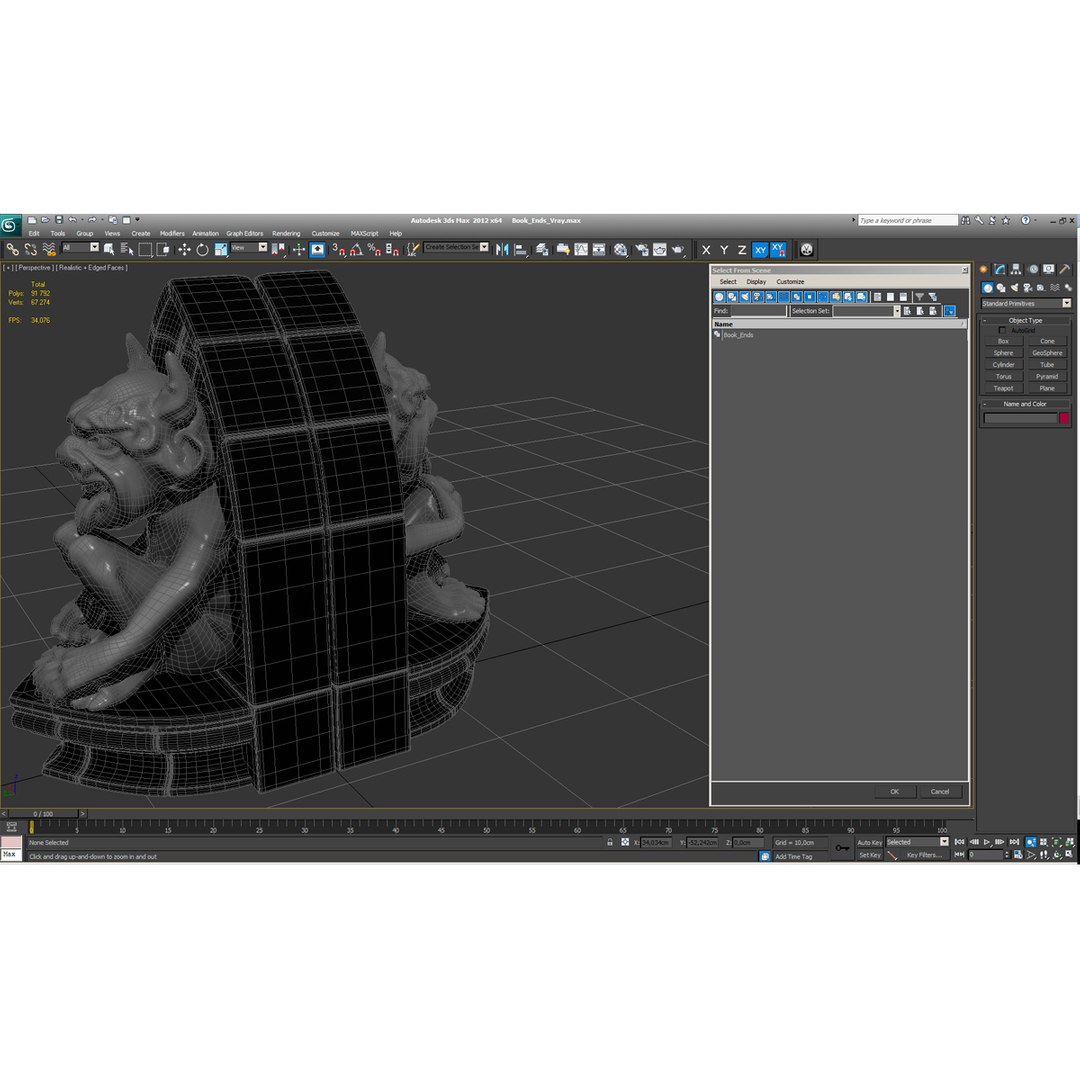Open the Material Editor
The height and width of the screenshot is (1080, 1080).
621,249
